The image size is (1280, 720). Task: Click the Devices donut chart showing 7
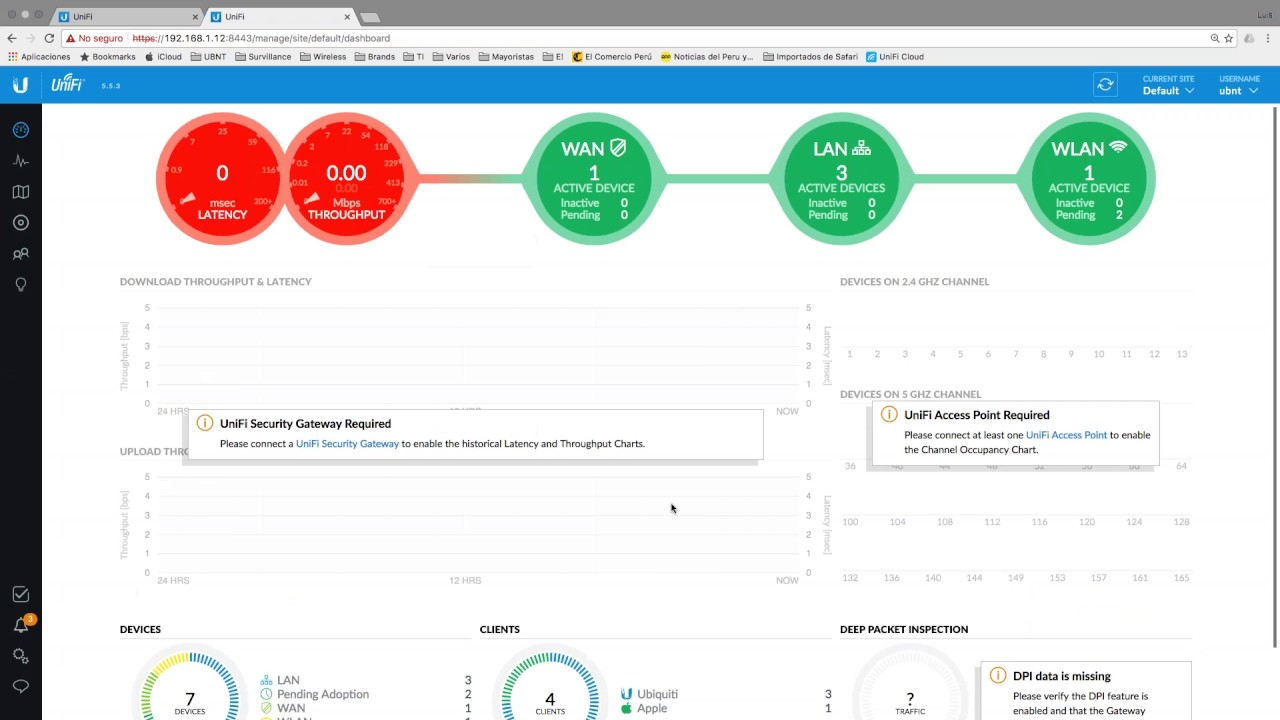[189, 700]
